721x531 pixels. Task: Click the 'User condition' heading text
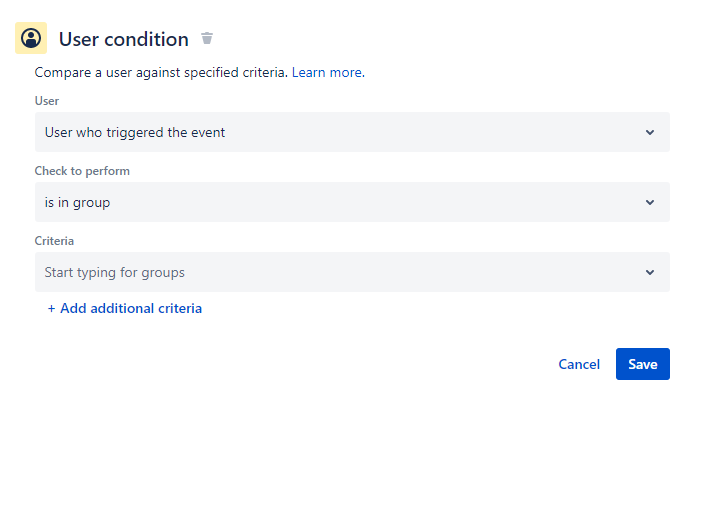pos(123,39)
